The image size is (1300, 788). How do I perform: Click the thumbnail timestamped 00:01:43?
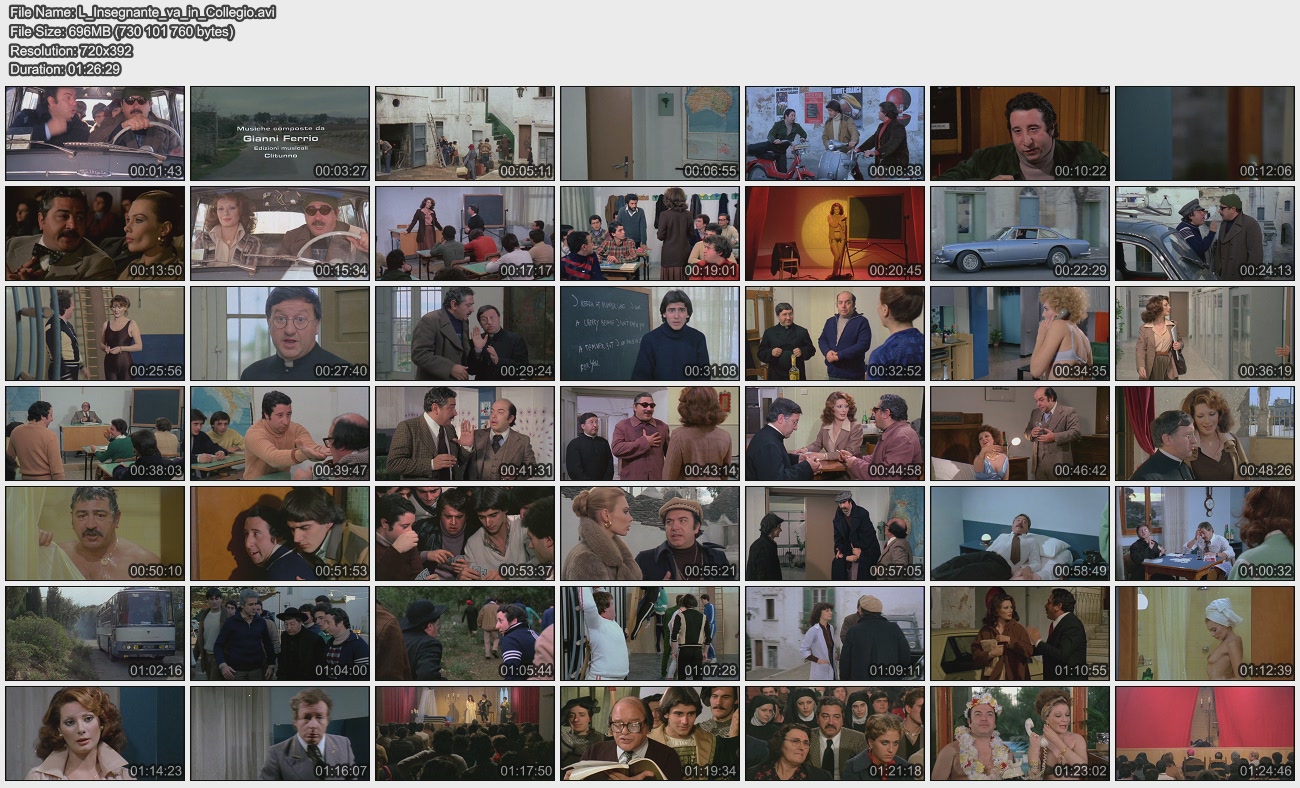[x=95, y=133]
